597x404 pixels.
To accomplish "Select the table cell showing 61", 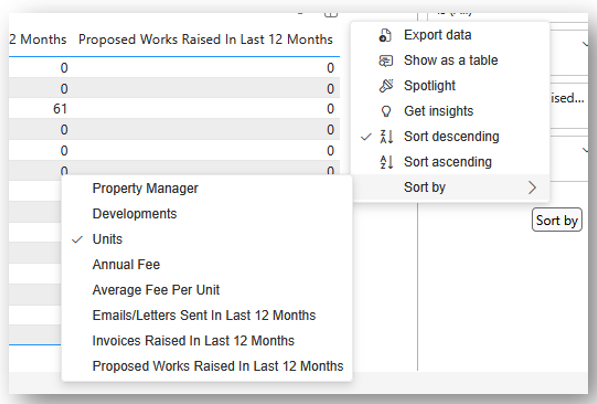I will [60, 109].
